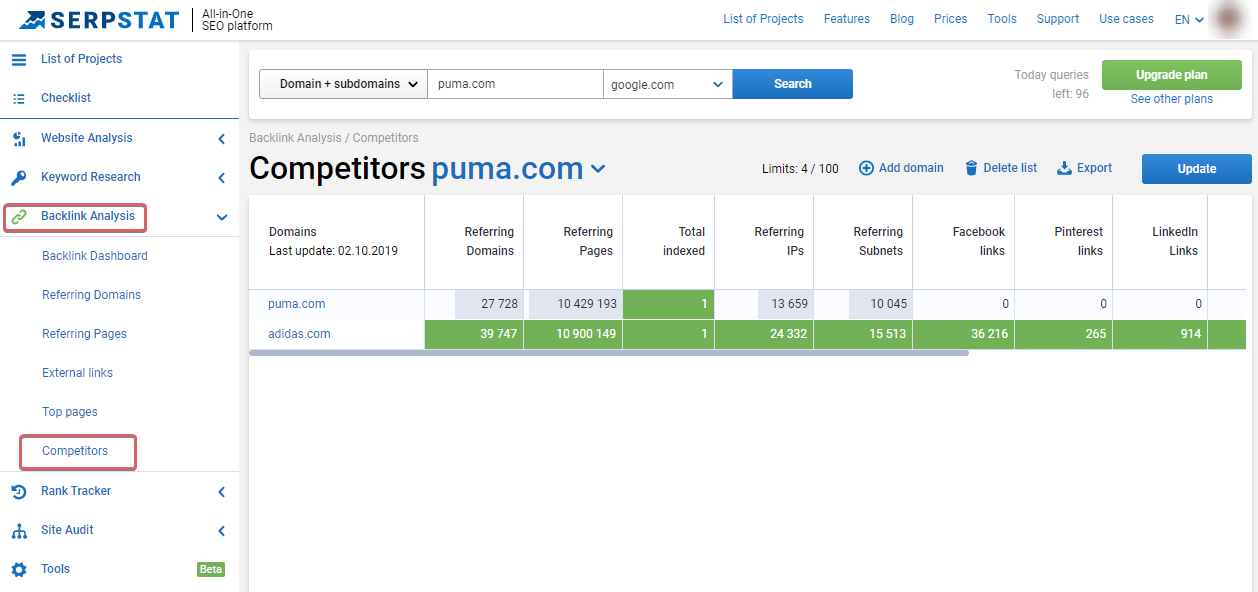Open Support in top navigation

coord(1058,19)
